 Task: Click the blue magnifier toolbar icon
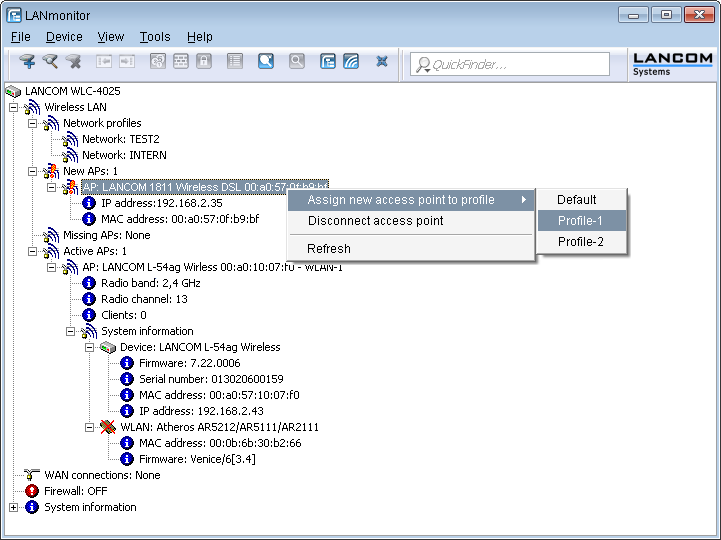[266, 62]
